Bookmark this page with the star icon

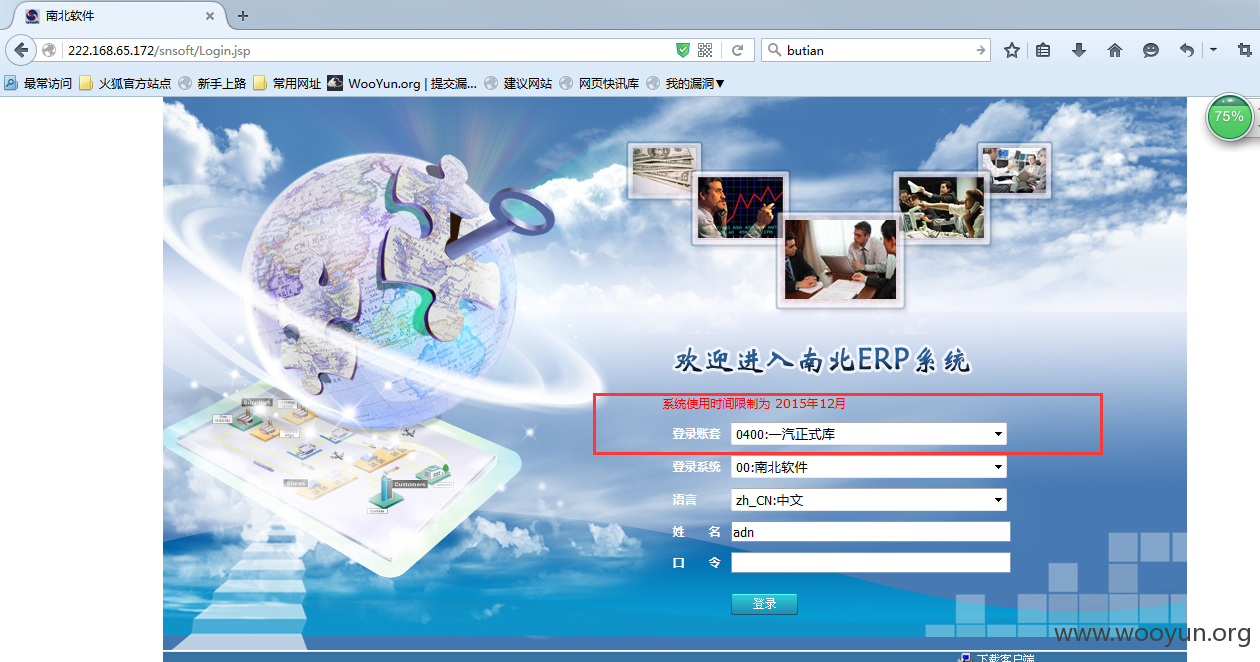tap(1012, 50)
